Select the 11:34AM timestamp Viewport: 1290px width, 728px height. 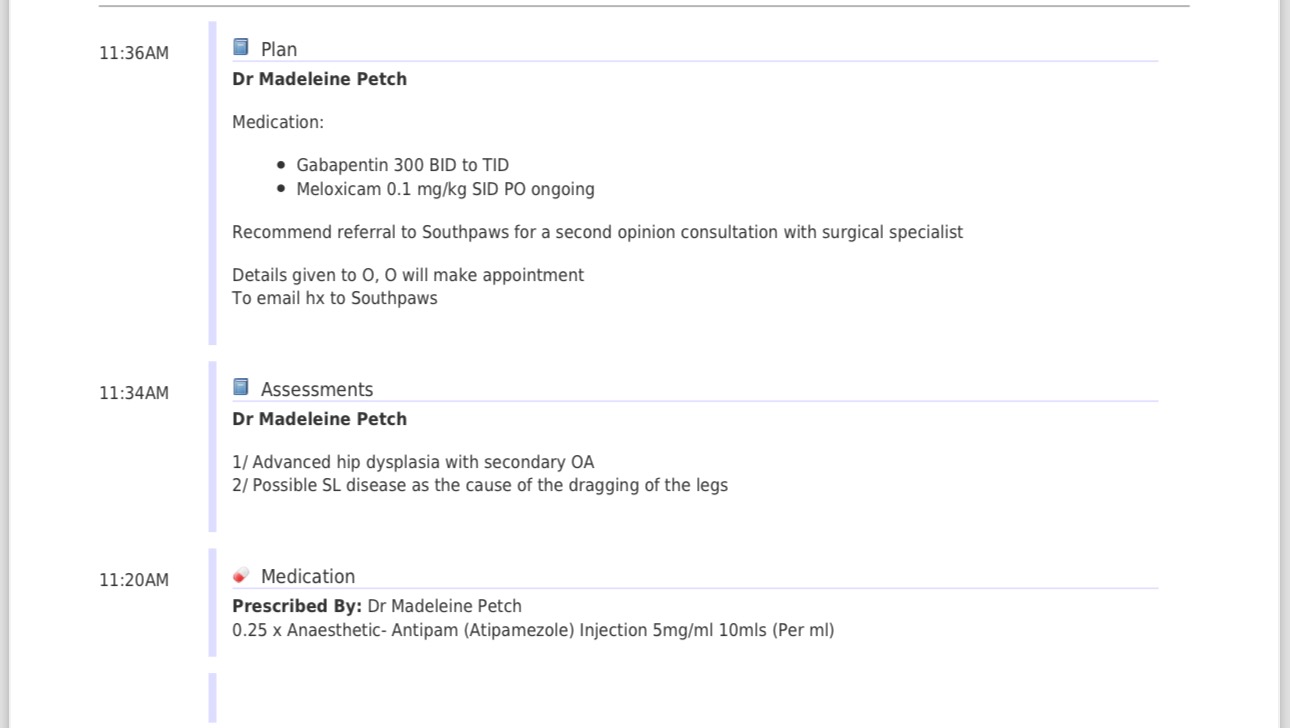pos(134,393)
